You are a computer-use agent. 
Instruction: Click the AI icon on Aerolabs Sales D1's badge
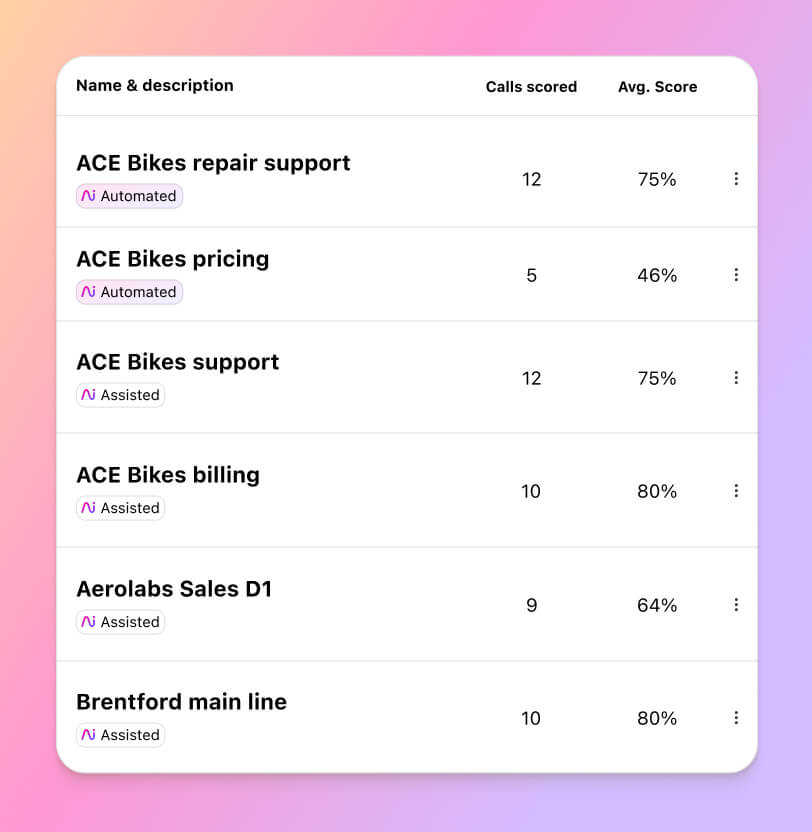pos(89,622)
